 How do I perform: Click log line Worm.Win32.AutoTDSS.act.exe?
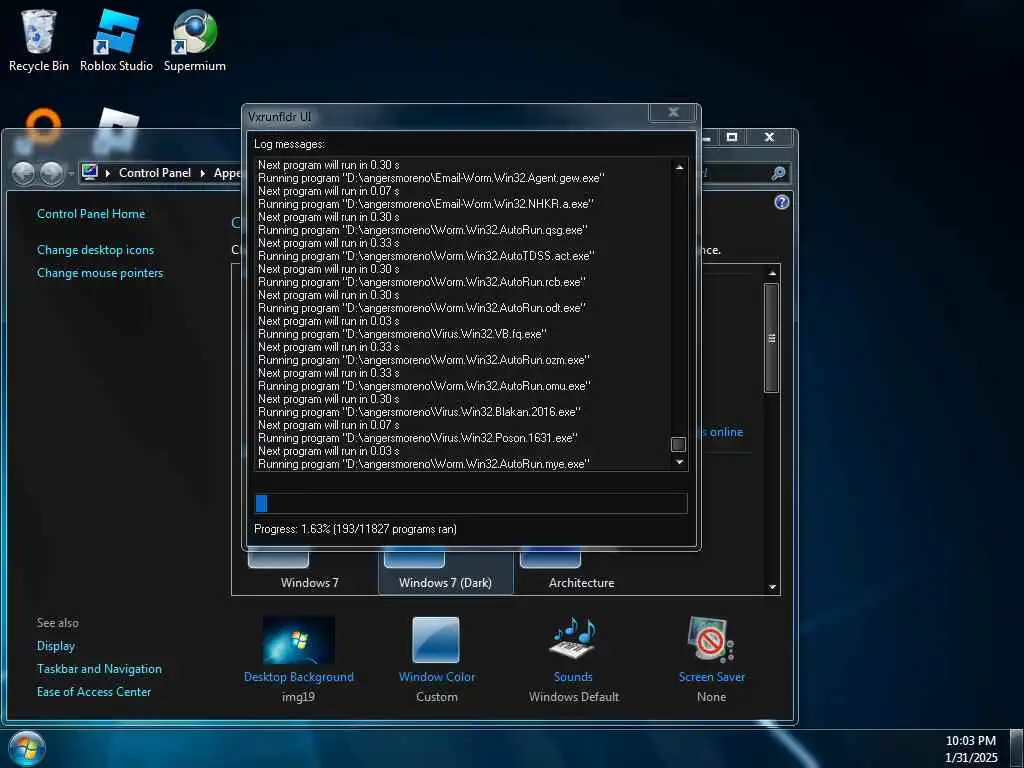(x=426, y=256)
